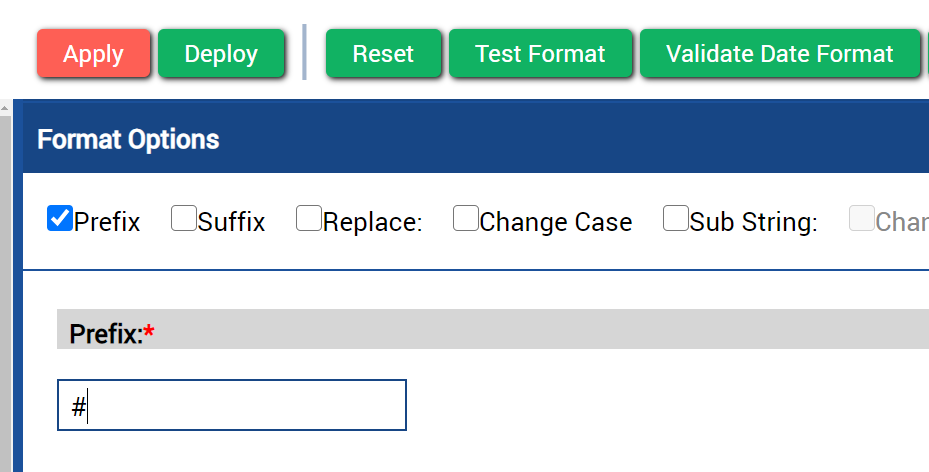The height and width of the screenshot is (472, 929).
Task: Tick the Suffix checkbox
Action: (x=184, y=219)
